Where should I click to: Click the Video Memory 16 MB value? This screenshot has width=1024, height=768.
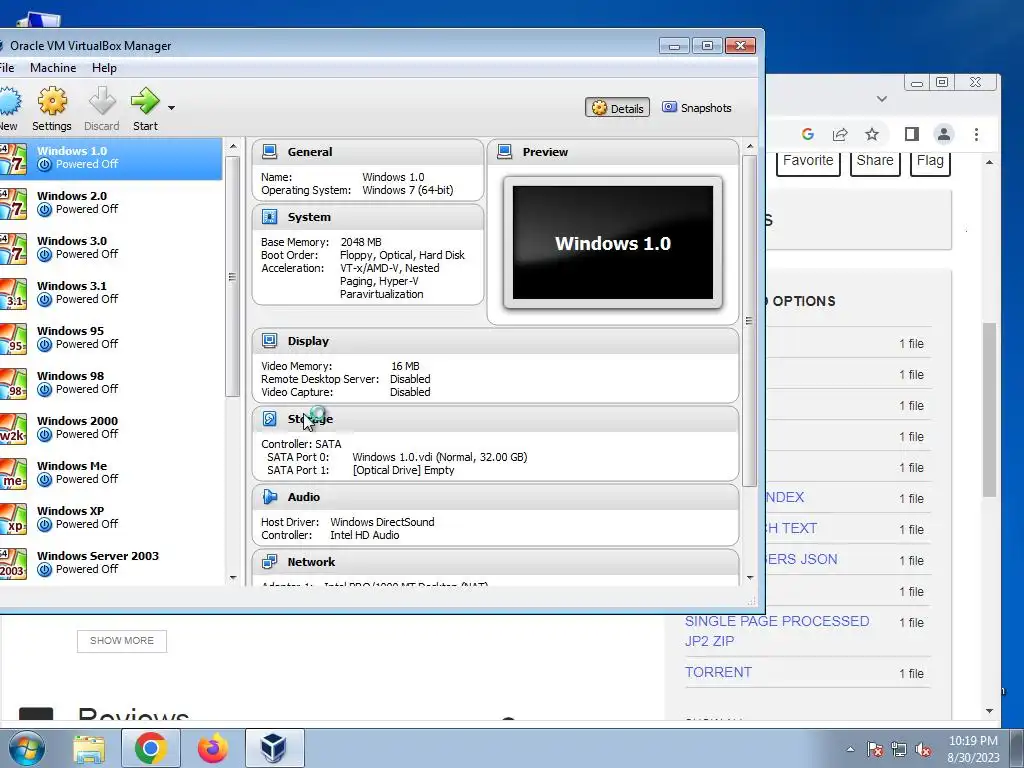coord(405,366)
